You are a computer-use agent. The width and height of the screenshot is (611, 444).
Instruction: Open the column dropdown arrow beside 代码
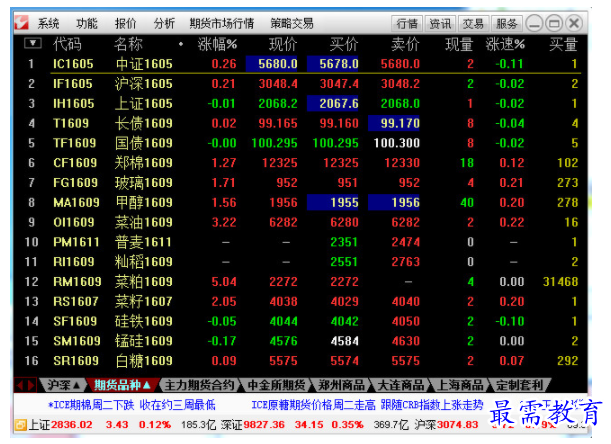point(33,43)
